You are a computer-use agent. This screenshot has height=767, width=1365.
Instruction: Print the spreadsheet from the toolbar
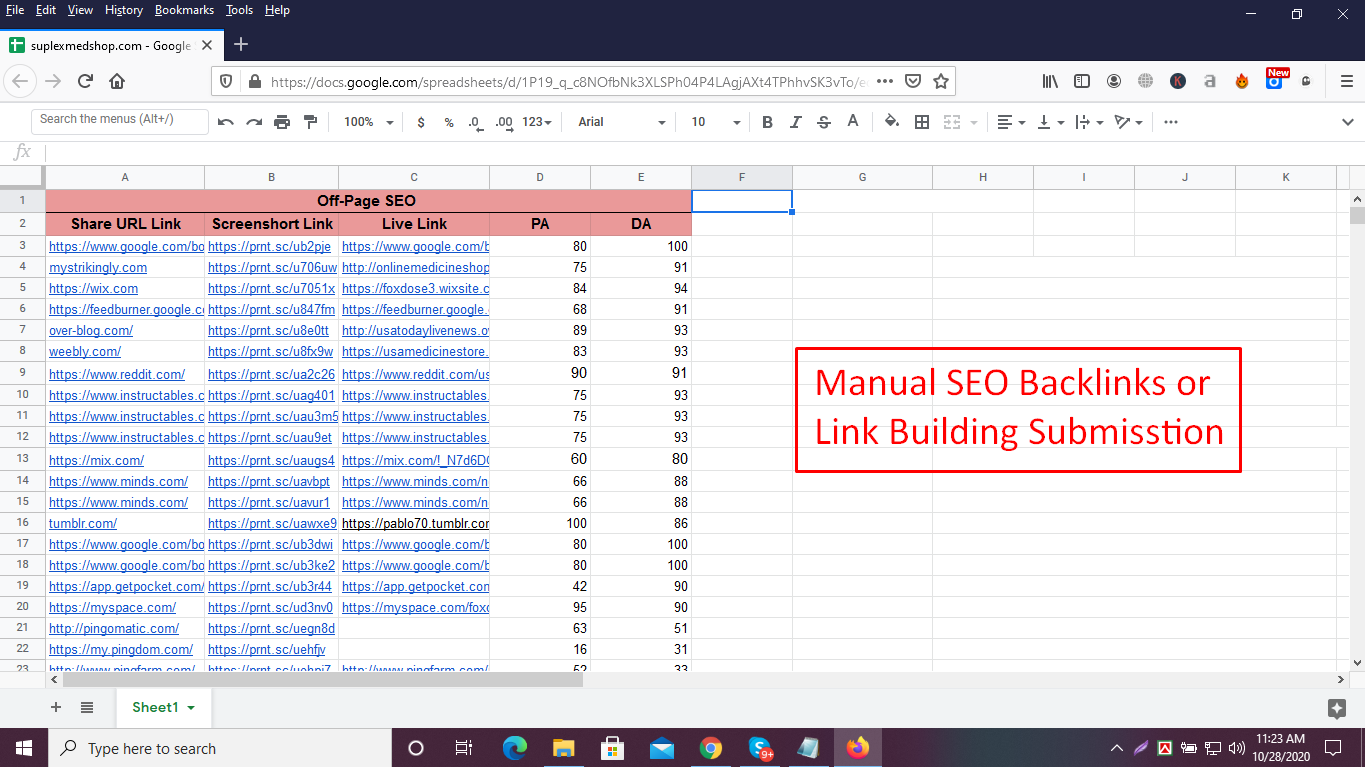tap(280, 121)
